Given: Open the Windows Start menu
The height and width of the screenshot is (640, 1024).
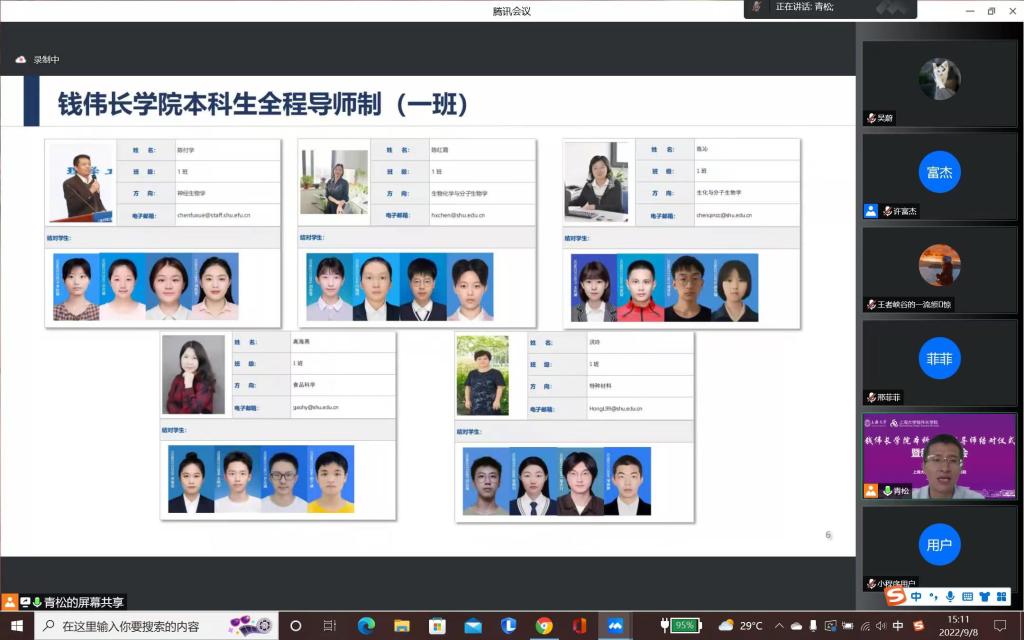Looking at the screenshot, I should point(17,626).
